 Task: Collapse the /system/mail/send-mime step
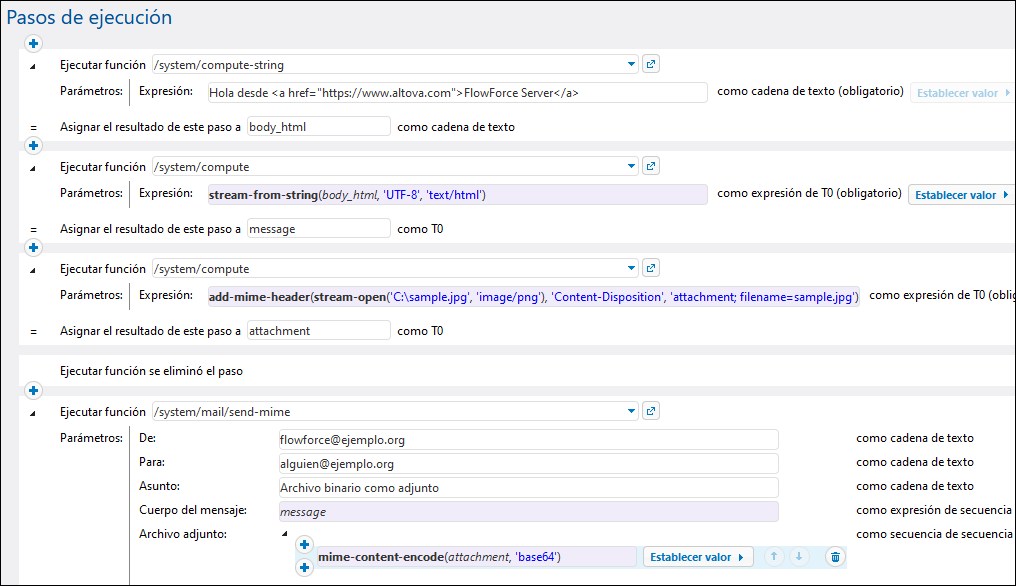[32, 412]
